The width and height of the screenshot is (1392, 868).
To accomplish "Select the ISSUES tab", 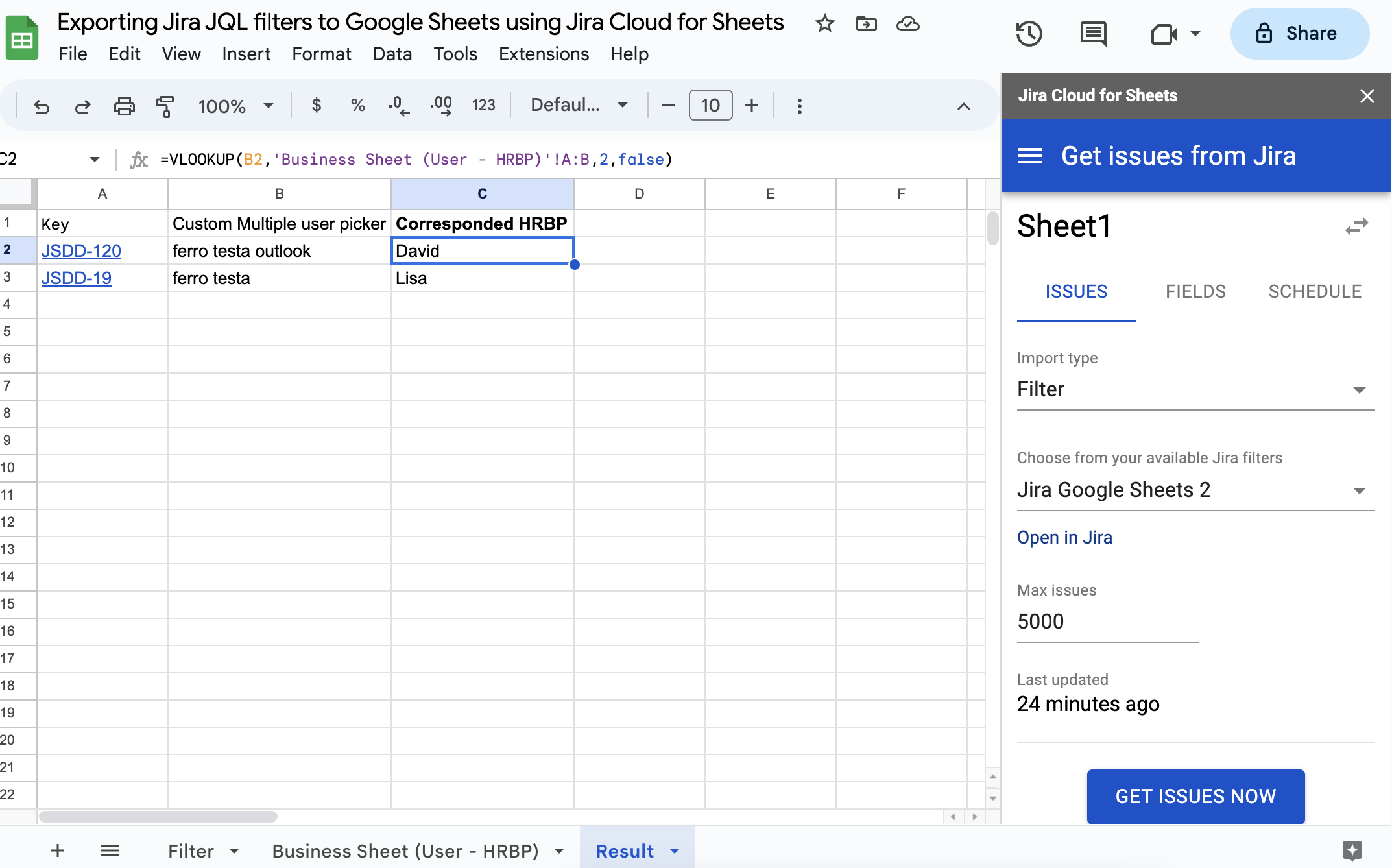I will click(x=1076, y=292).
